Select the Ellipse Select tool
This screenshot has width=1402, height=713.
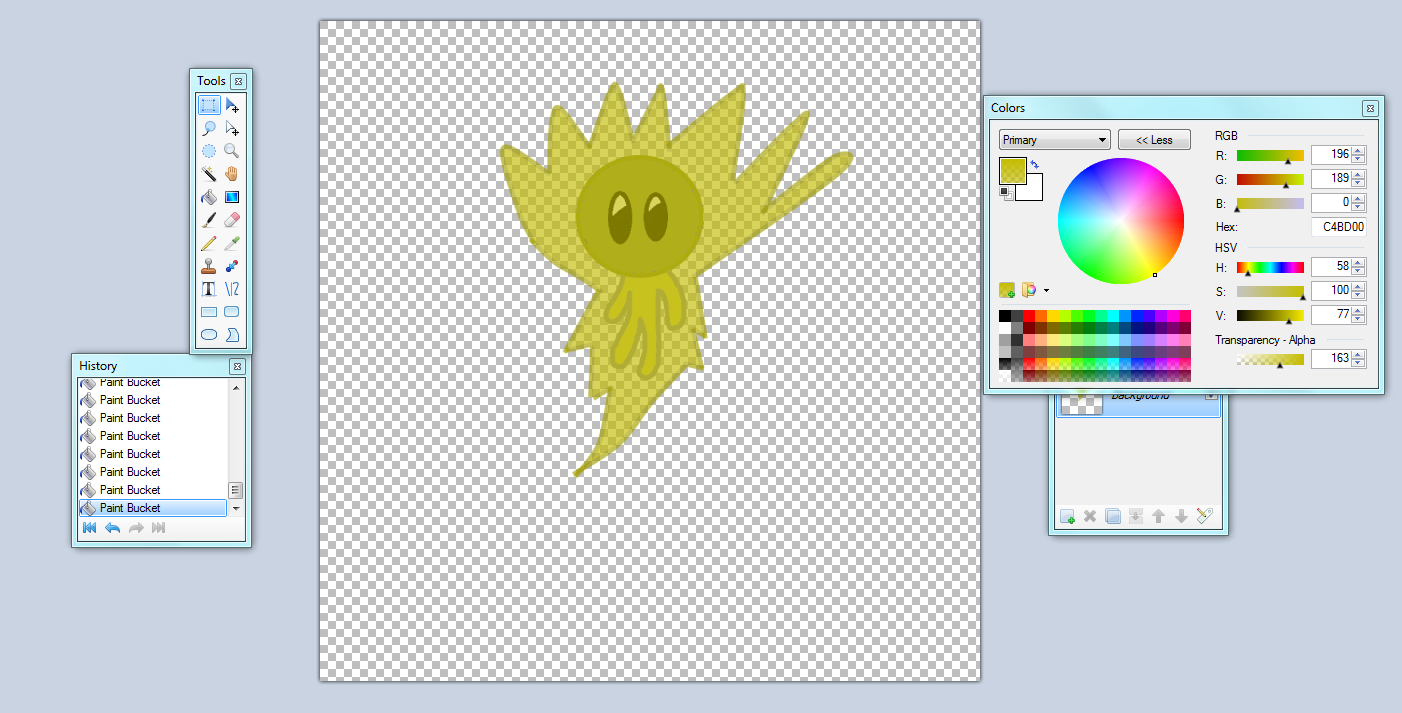[209, 151]
